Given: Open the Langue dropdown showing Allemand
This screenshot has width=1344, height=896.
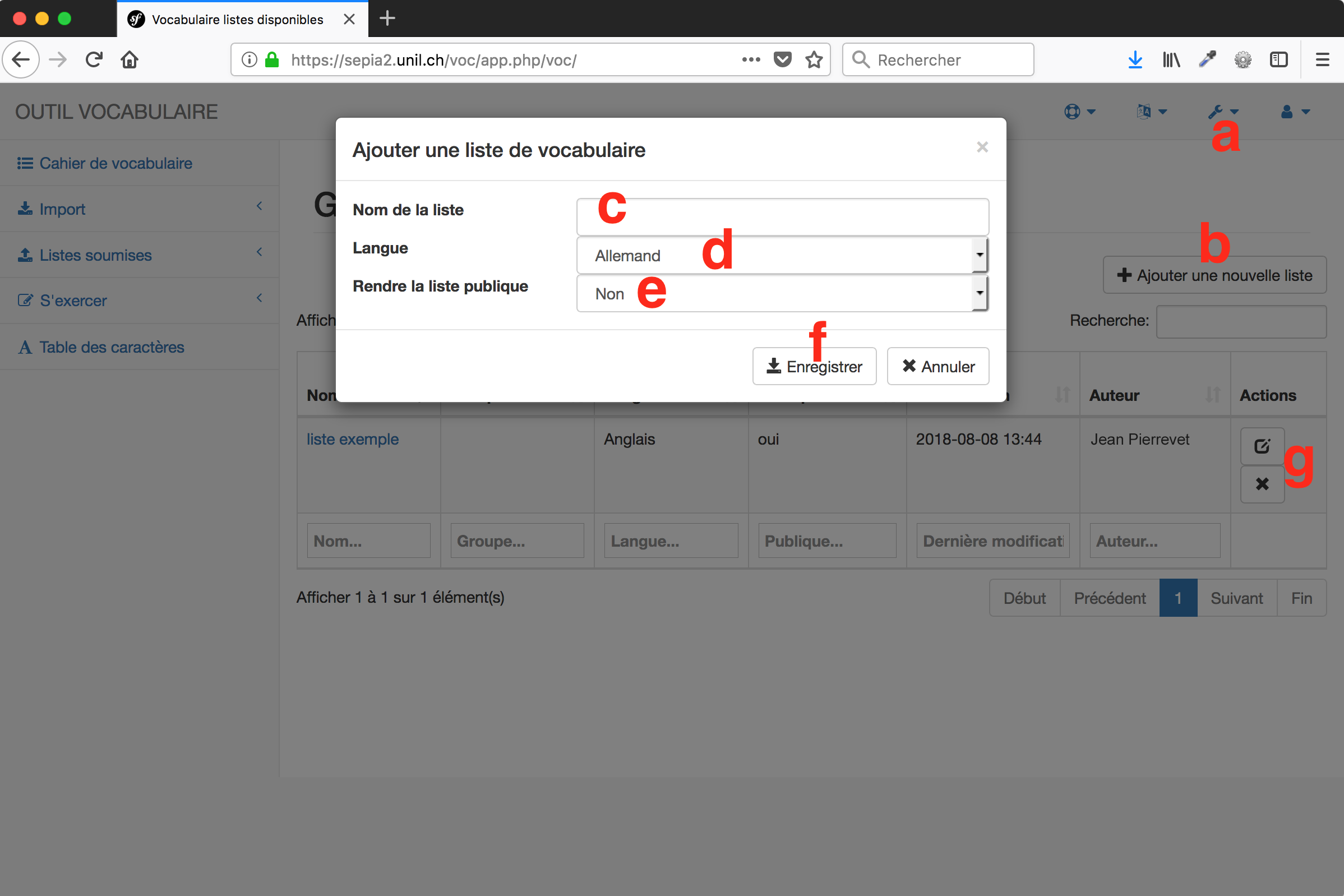Looking at the screenshot, I should [x=782, y=256].
